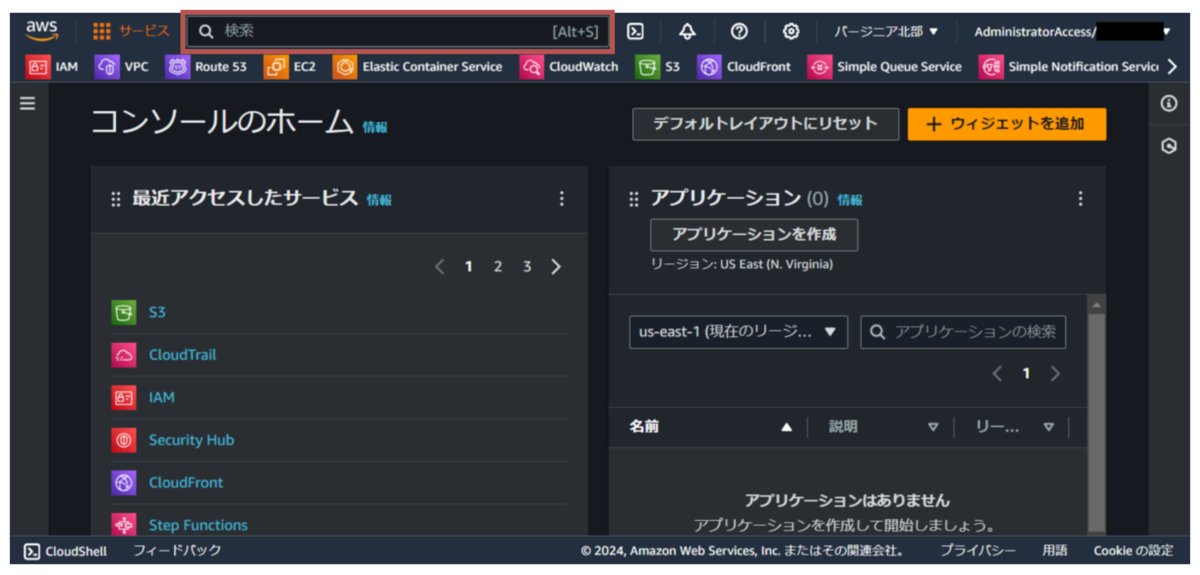Screen dimensions: 1200x575
Task: Click the AWS logo in the header
Action: pyautogui.click(x=43, y=31)
